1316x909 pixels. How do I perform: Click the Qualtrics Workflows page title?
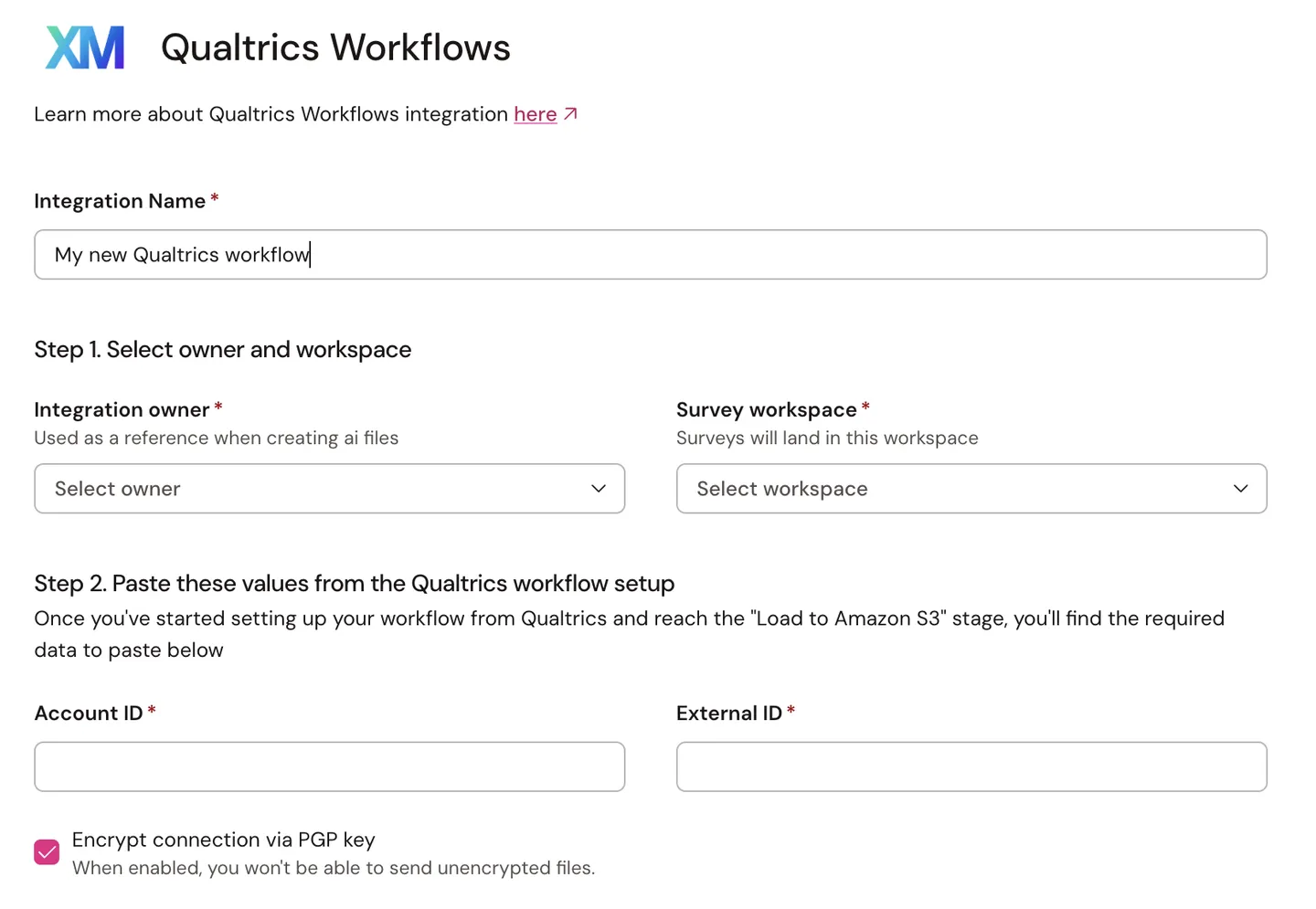click(x=335, y=48)
